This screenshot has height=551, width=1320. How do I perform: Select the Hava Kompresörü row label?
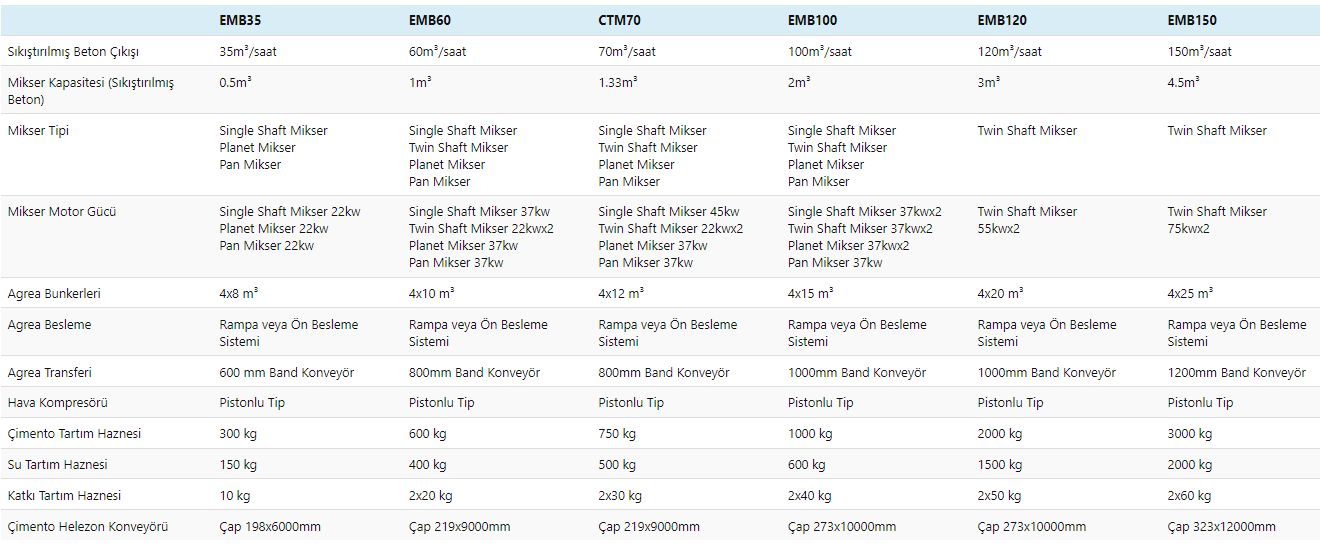click(57, 403)
